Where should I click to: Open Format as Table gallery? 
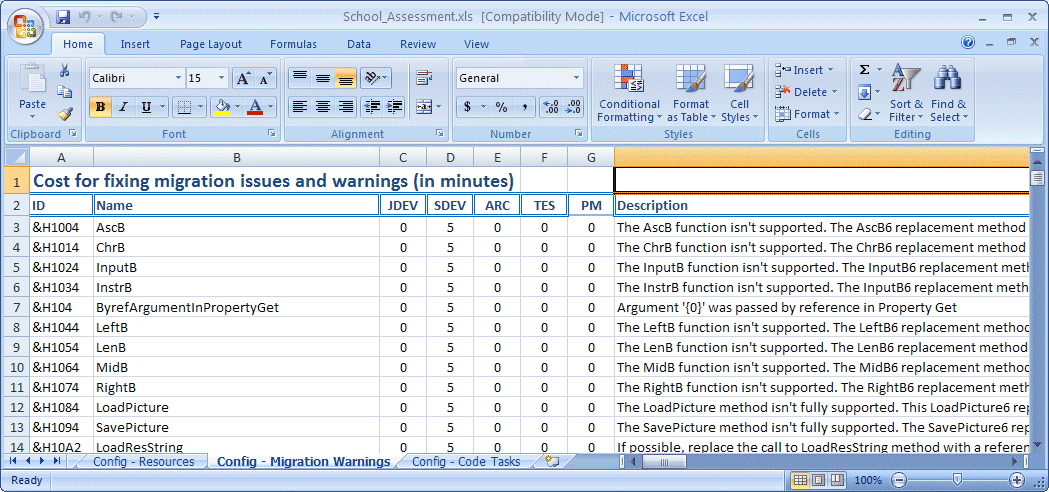coord(691,92)
